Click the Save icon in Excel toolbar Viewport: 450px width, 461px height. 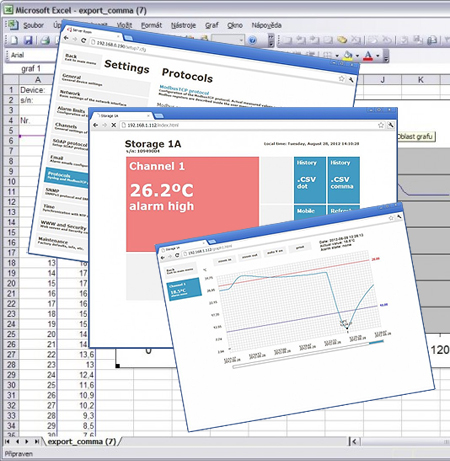click(28, 40)
